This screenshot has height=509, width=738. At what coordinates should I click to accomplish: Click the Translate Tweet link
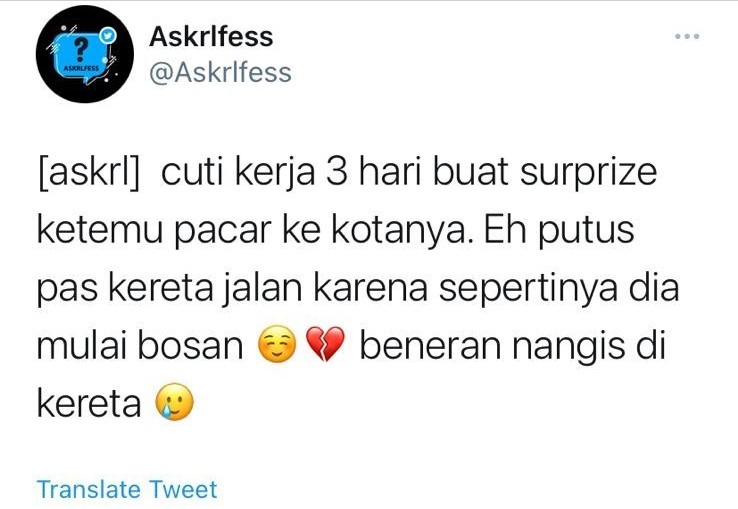coord(127,489)
